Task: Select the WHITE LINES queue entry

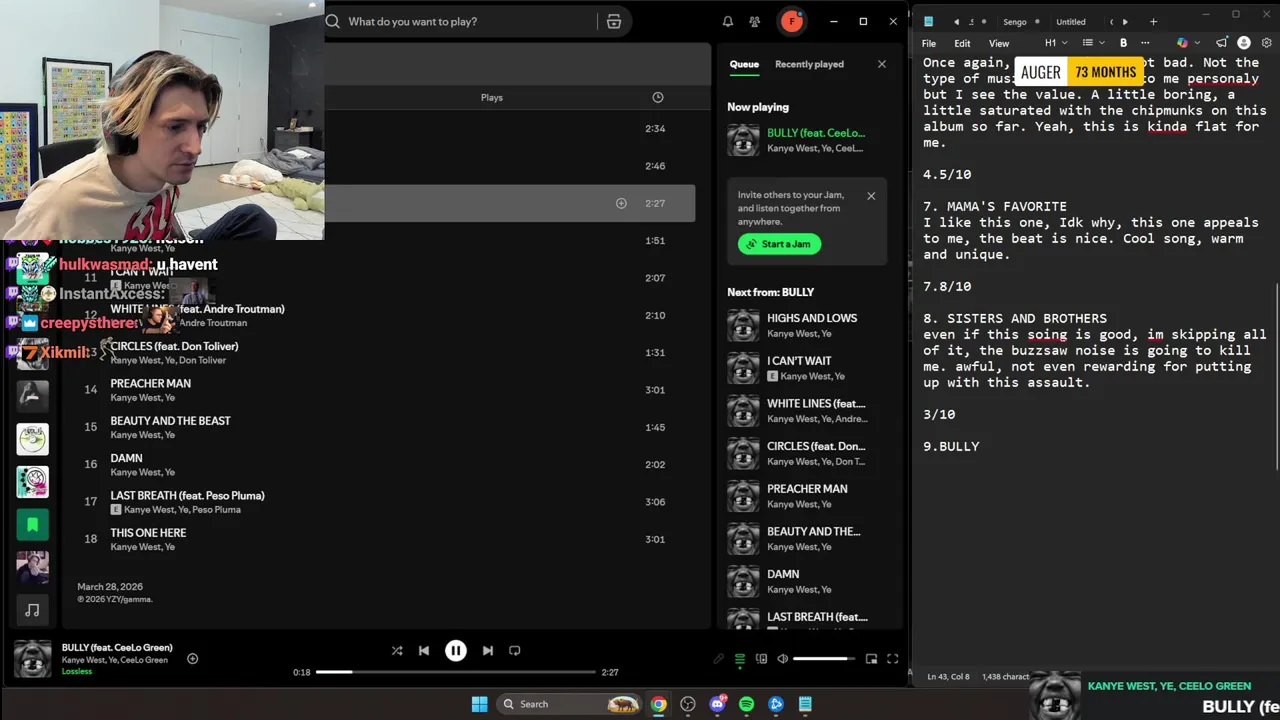Action: tap(808, 411)
